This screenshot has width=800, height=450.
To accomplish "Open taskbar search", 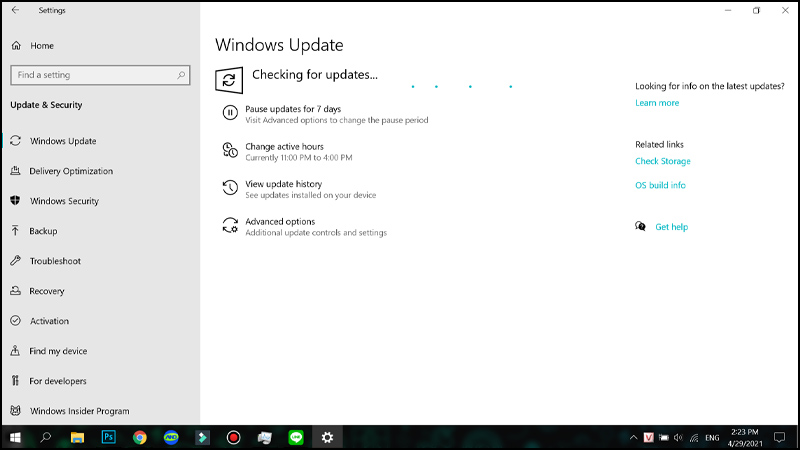I will [46, 437].
